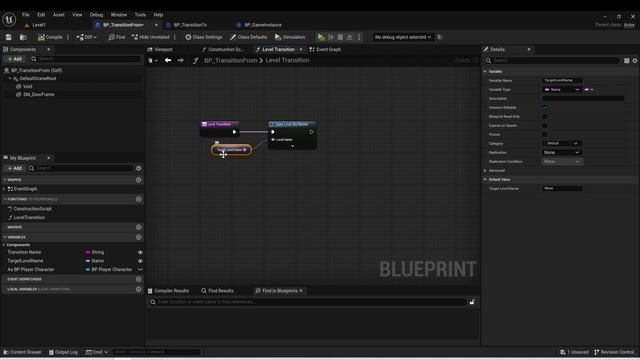Add a new graph with the Graphs plus icon
This screenshot has width=640, height=360.
pos(139,180)
